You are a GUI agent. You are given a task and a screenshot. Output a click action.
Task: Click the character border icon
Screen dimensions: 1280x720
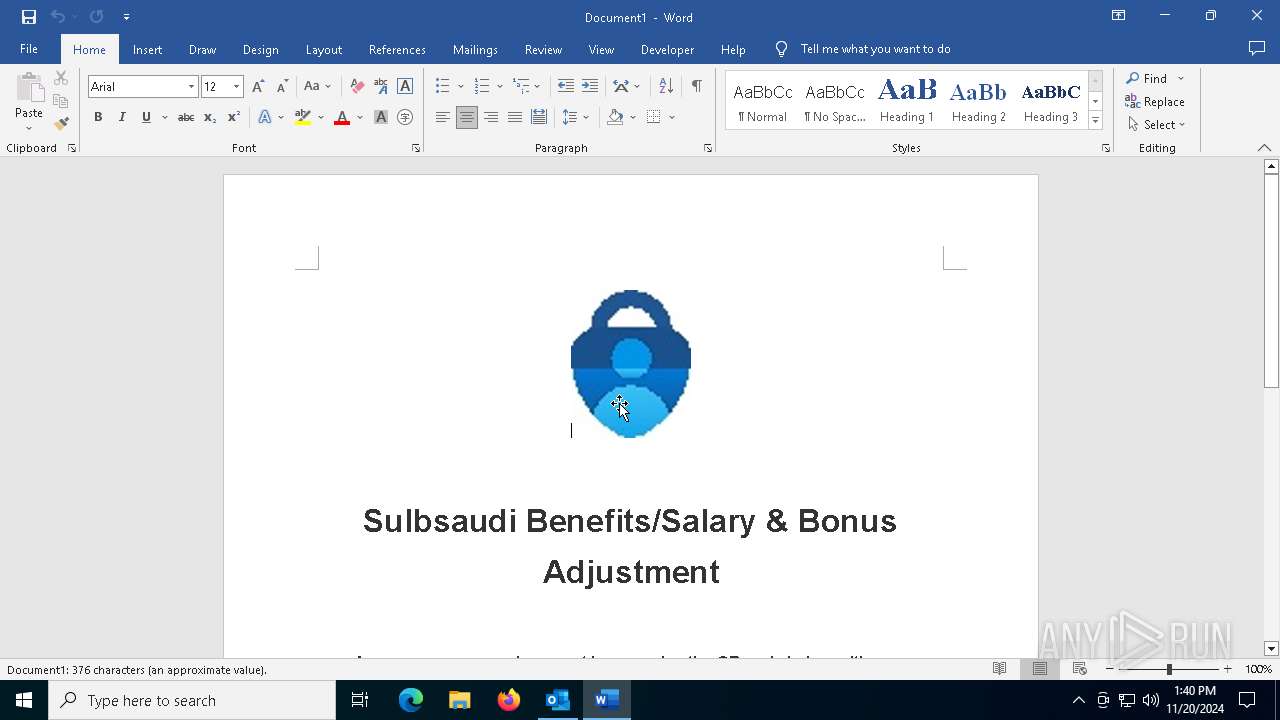pos(405,86)
